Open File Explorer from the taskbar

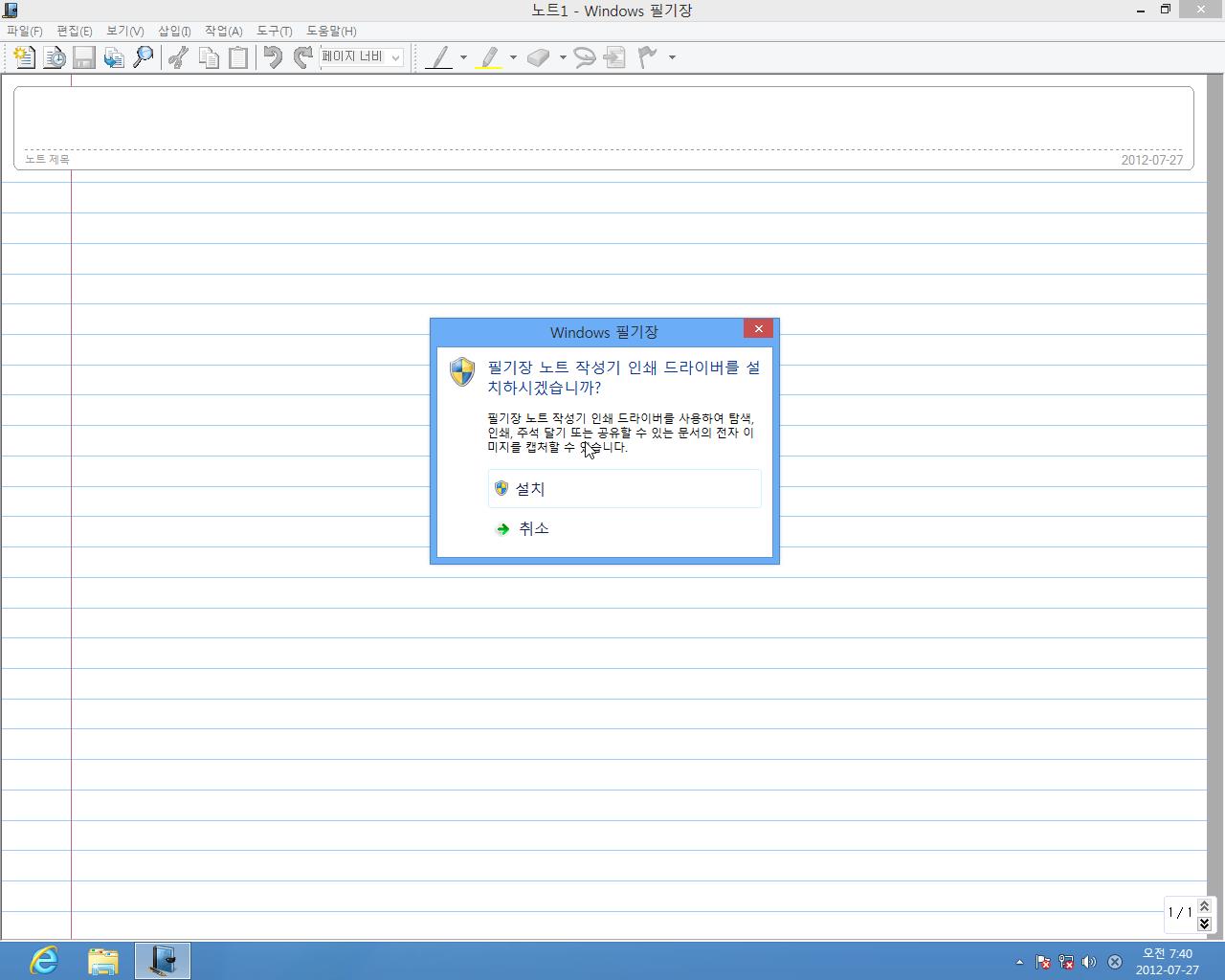(x=102, y=960)
